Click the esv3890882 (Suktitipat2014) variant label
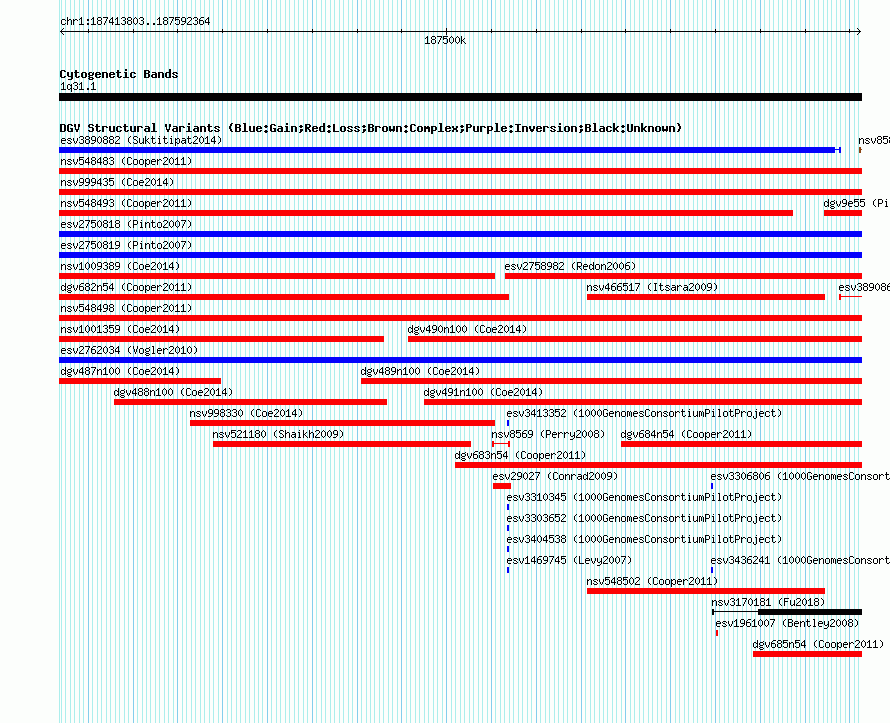 point(141,140)
